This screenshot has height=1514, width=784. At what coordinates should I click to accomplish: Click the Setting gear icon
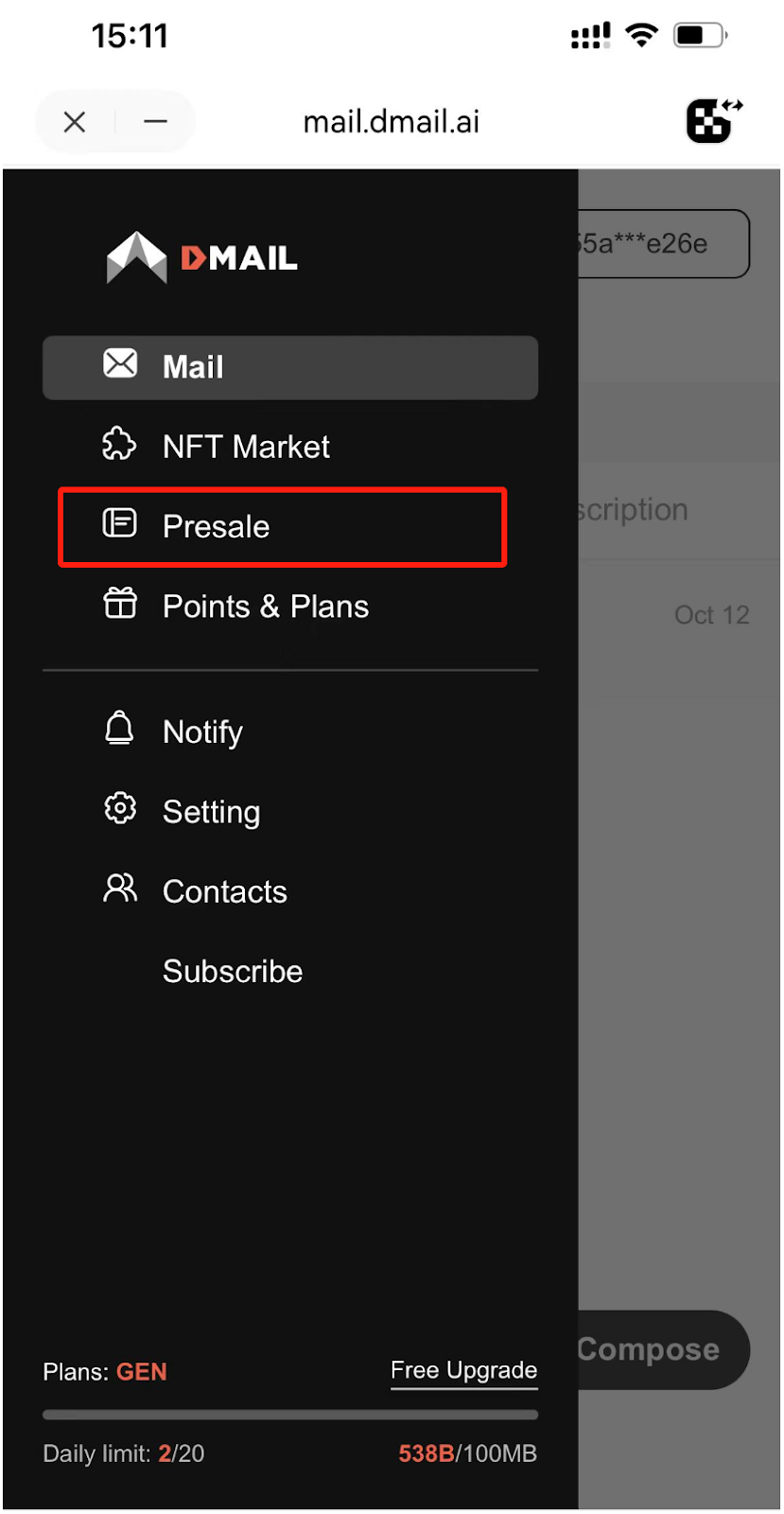tap(120, 808)
